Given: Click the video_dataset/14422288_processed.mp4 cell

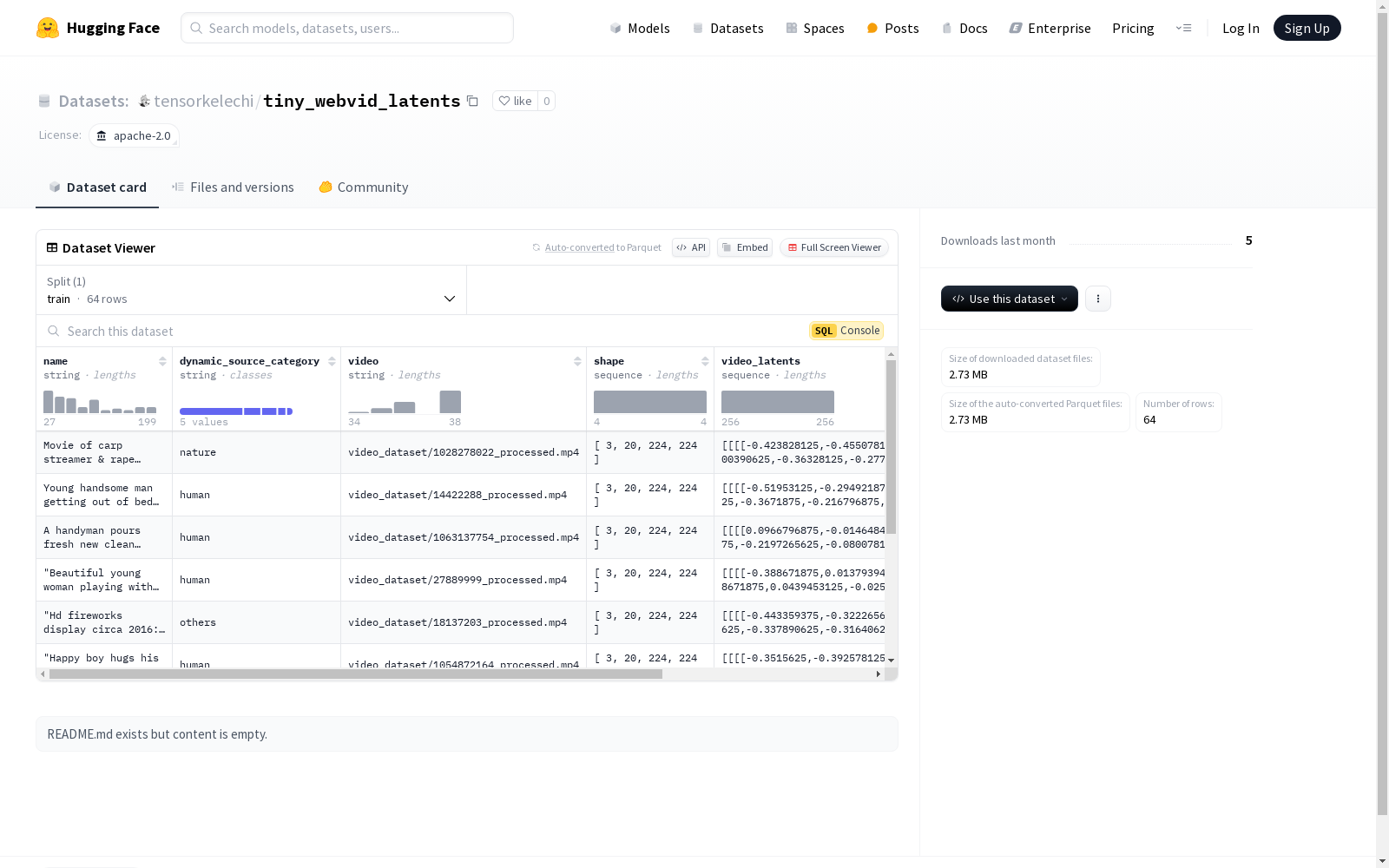Looking at the screenshot, I should pyautogui.click(x=464, y=495).
